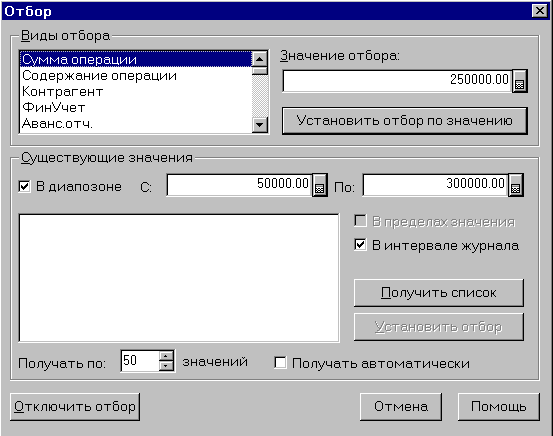This screenshot has height=436, width=553.
Task: Close the Отбор dialog window
Action: tap(539, 11)
